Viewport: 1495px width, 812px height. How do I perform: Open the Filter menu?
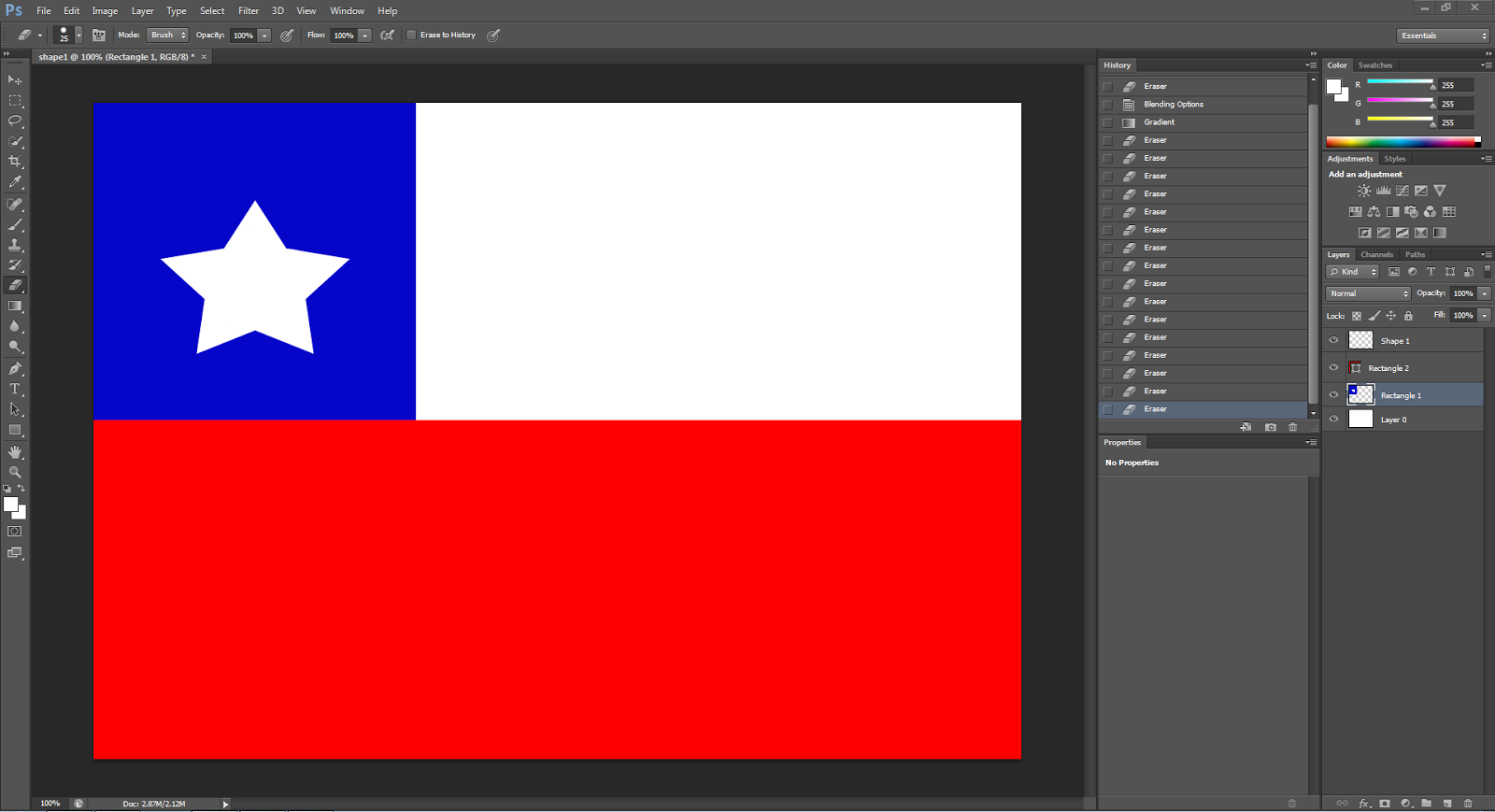249,11
